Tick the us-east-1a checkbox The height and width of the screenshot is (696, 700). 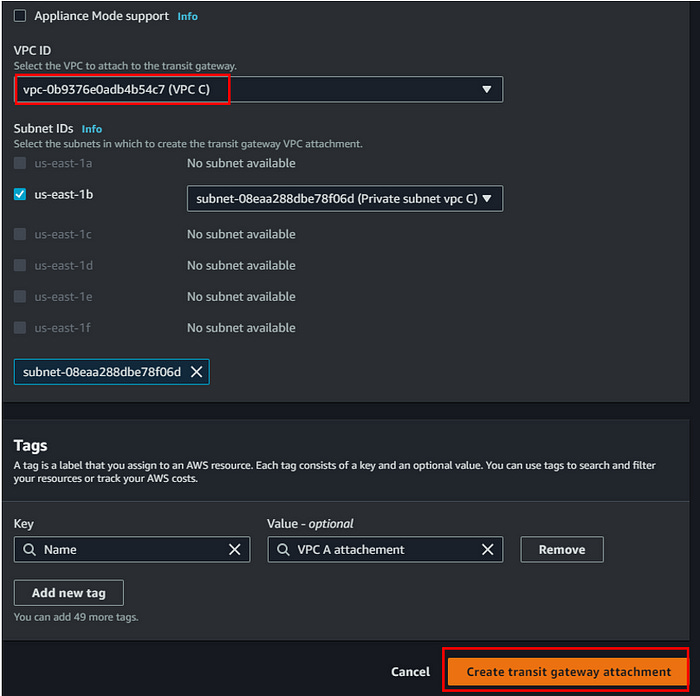point(20,163)
